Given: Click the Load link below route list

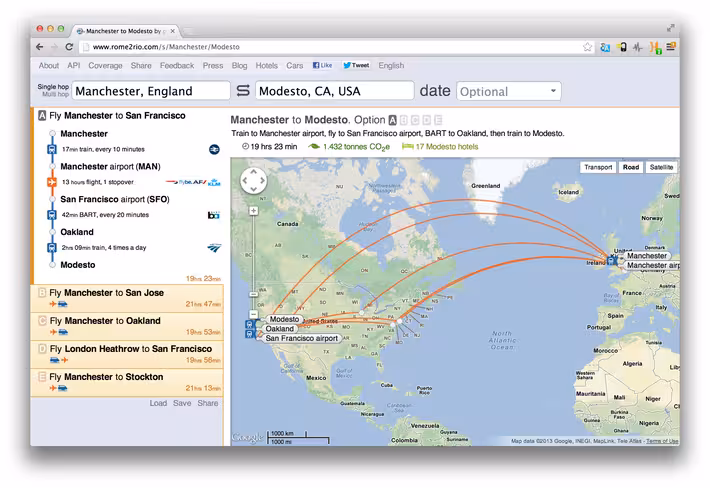Looking at the screenshot, I should [158, 403].
